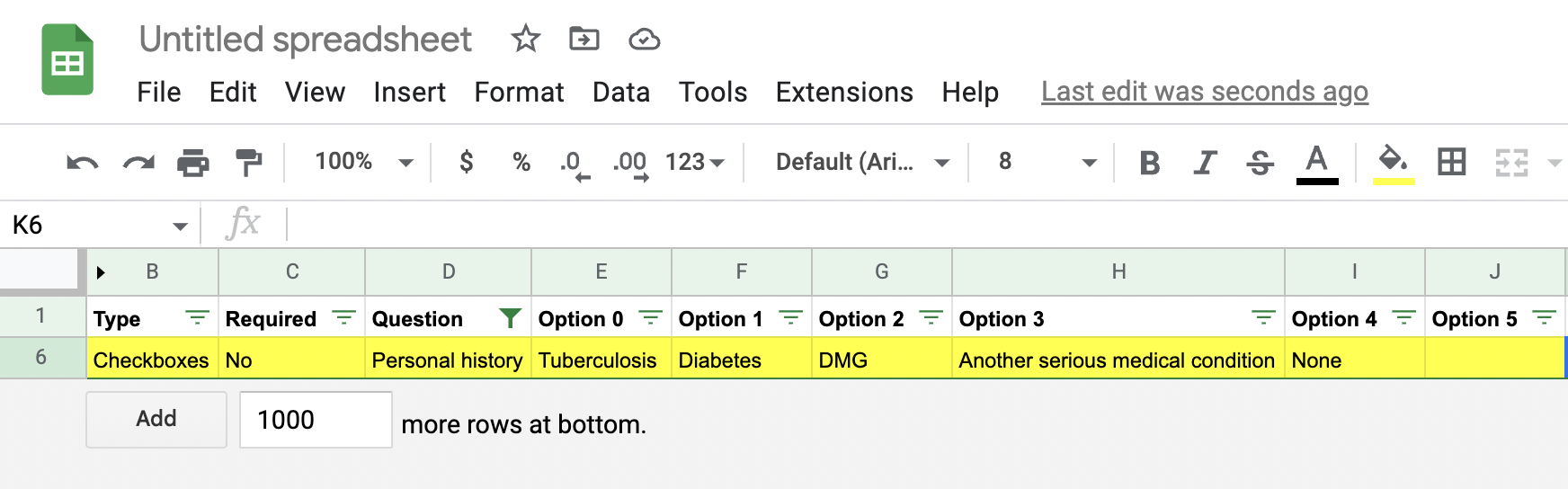Click the Add rows button
This screenshot has width=1568, height=489.
pos(156,419)
